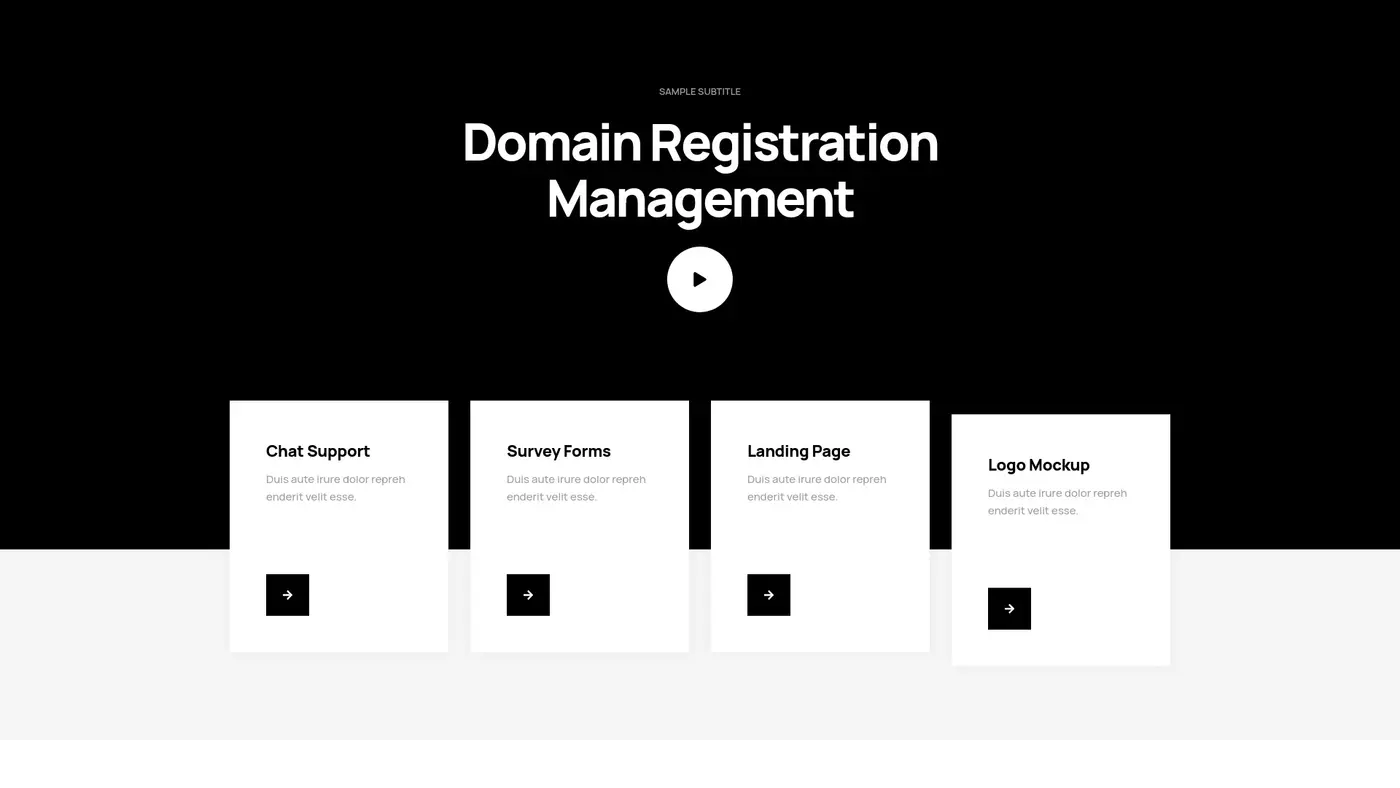The height and width of the screenshot is (788, 1400).
Task: Click the Domain Registration Management heading
Action: point(699,170)
